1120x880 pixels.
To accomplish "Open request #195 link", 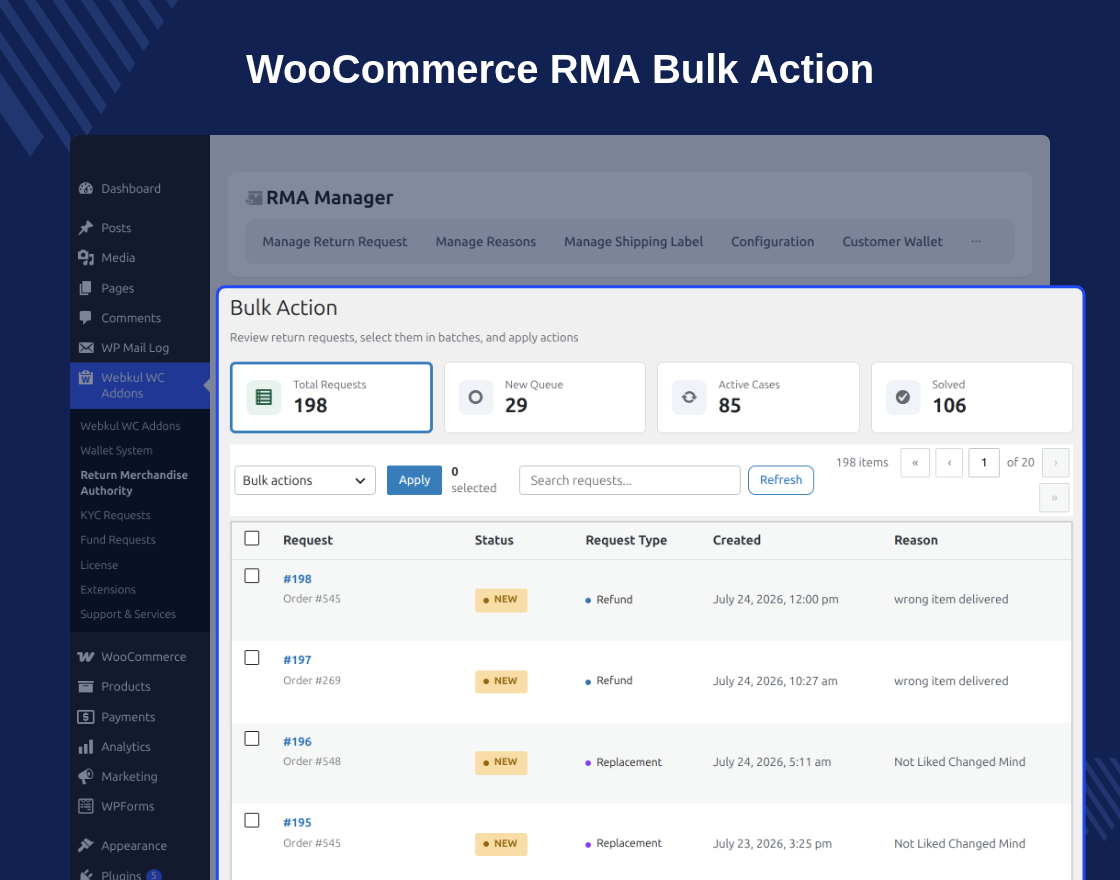I will [297, 823].
